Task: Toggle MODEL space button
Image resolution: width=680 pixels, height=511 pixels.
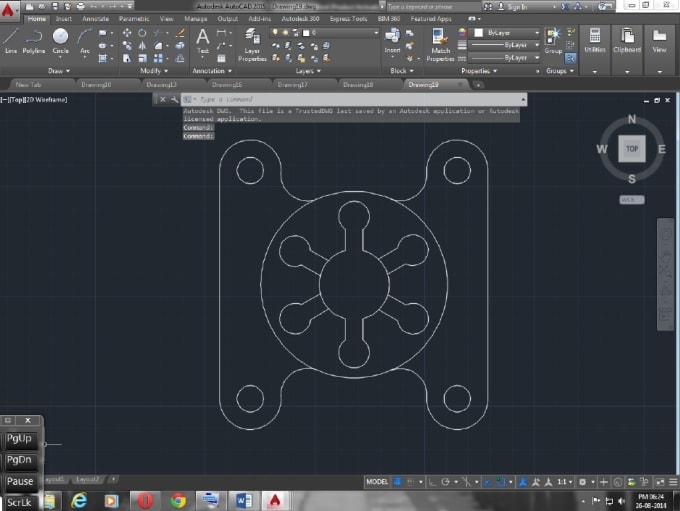Action: pos(377,482)
